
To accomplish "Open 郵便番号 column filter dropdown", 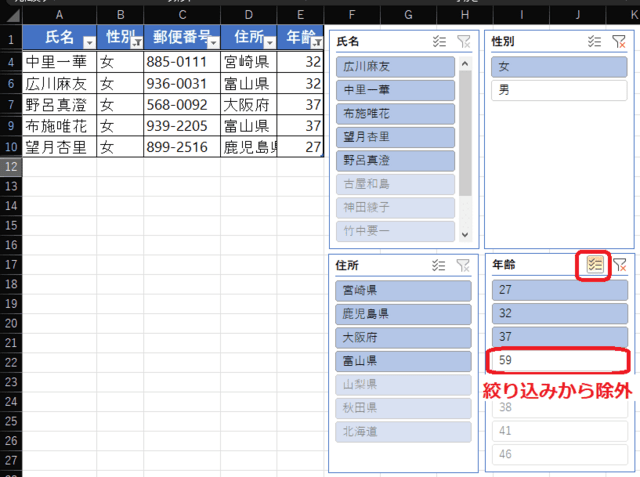I will [x=213, y=42].
